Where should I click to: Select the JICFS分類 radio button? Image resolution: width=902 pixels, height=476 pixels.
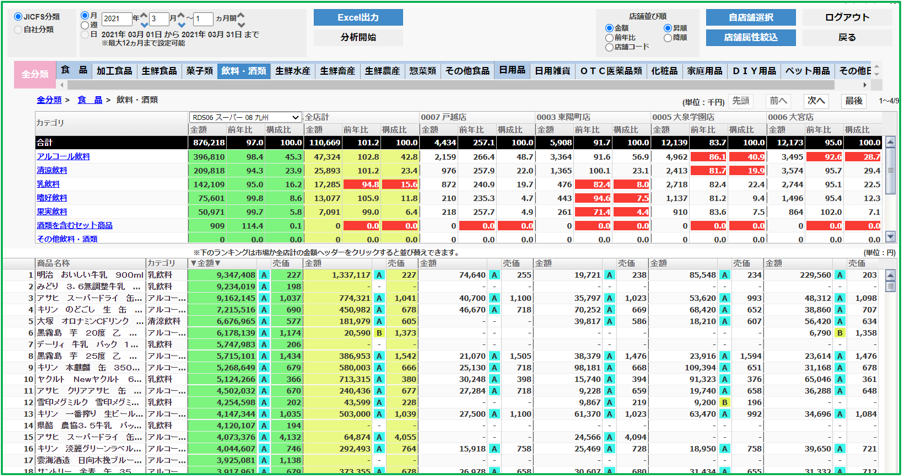(18, 17)
